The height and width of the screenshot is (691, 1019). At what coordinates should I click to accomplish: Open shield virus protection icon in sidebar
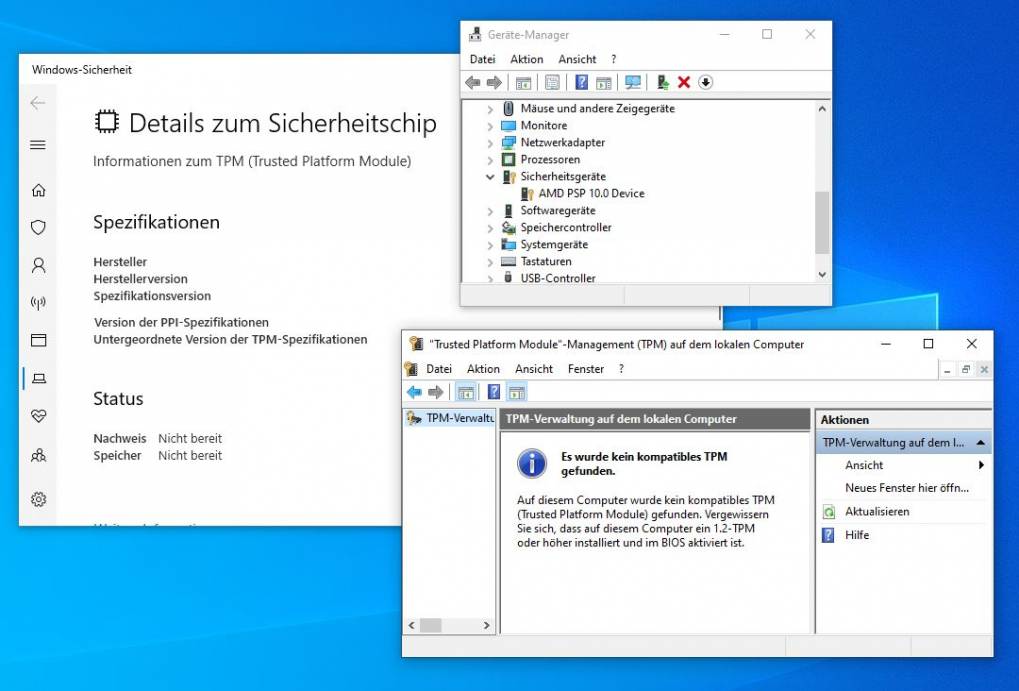click(38, 228)
